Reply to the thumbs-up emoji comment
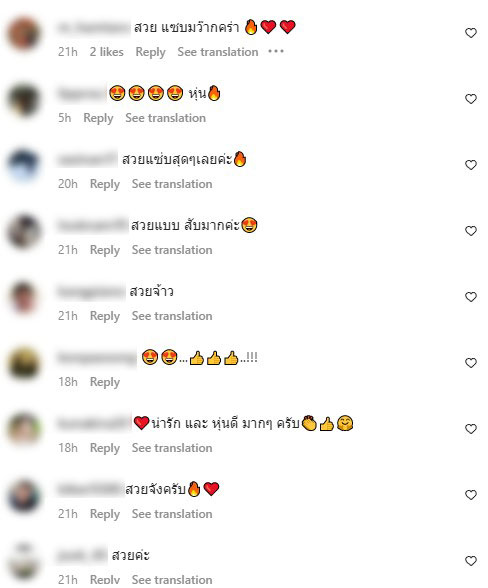 (105, 382)
